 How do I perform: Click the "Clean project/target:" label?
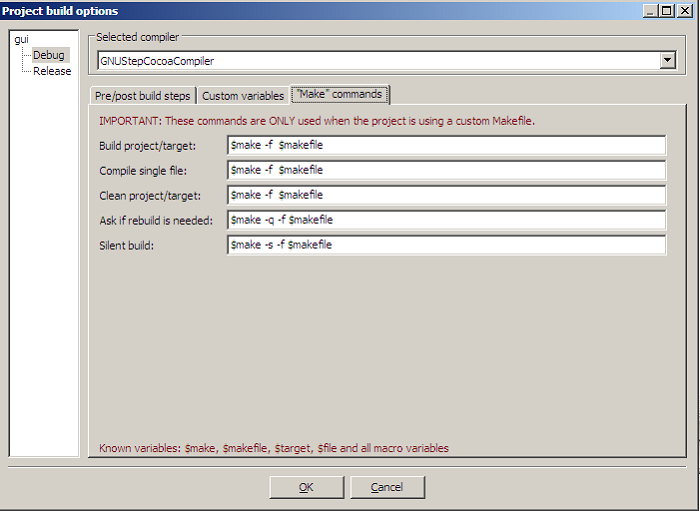point(150,196)
